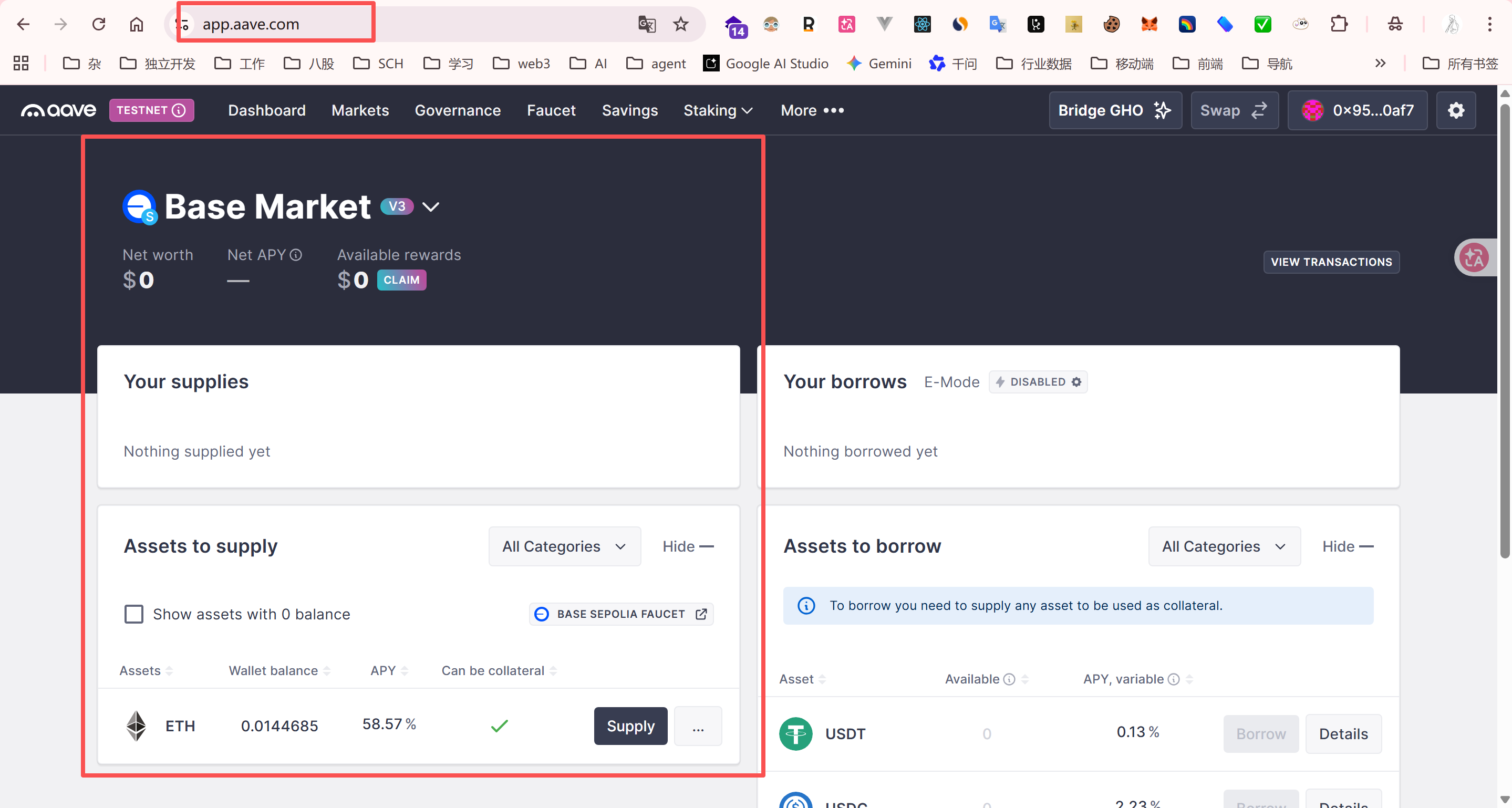Bookmark page with star icon

click(x=680, y=24)
